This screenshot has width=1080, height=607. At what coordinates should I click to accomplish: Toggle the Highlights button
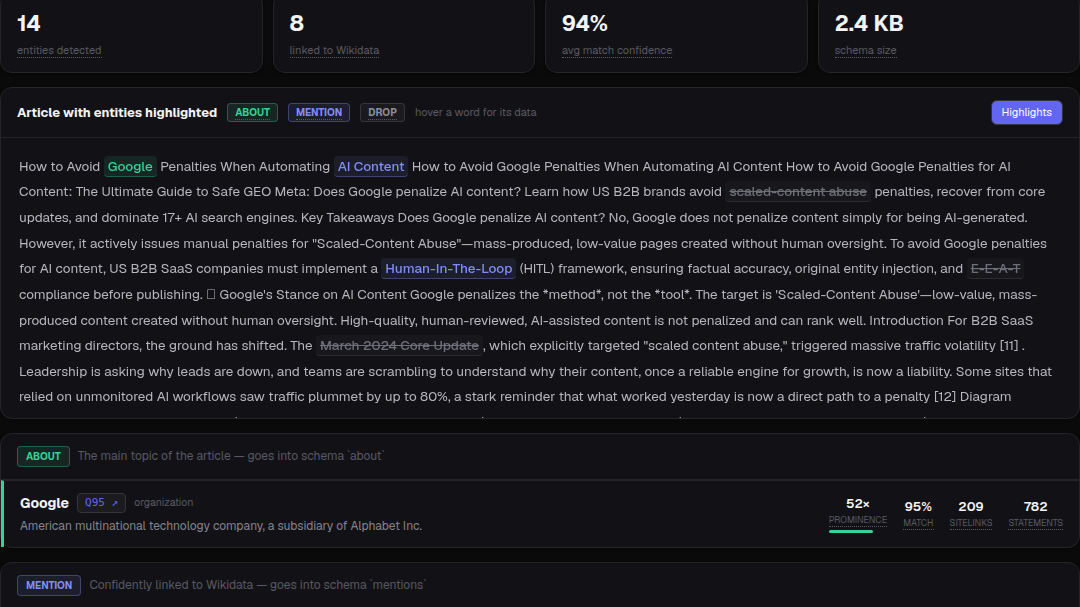pyautogui.click(x=1026, y=112)
